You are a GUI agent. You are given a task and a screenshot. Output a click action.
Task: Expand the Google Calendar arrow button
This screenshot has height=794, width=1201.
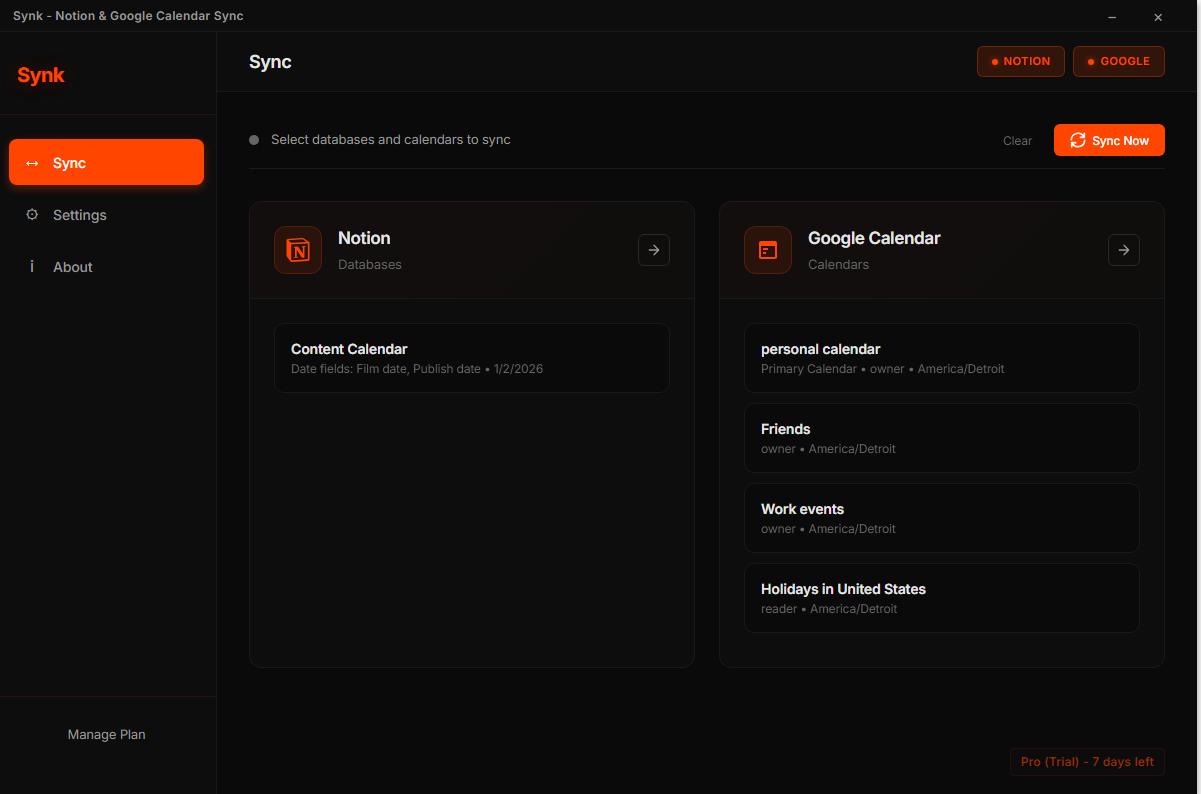tap(1123, 249)
